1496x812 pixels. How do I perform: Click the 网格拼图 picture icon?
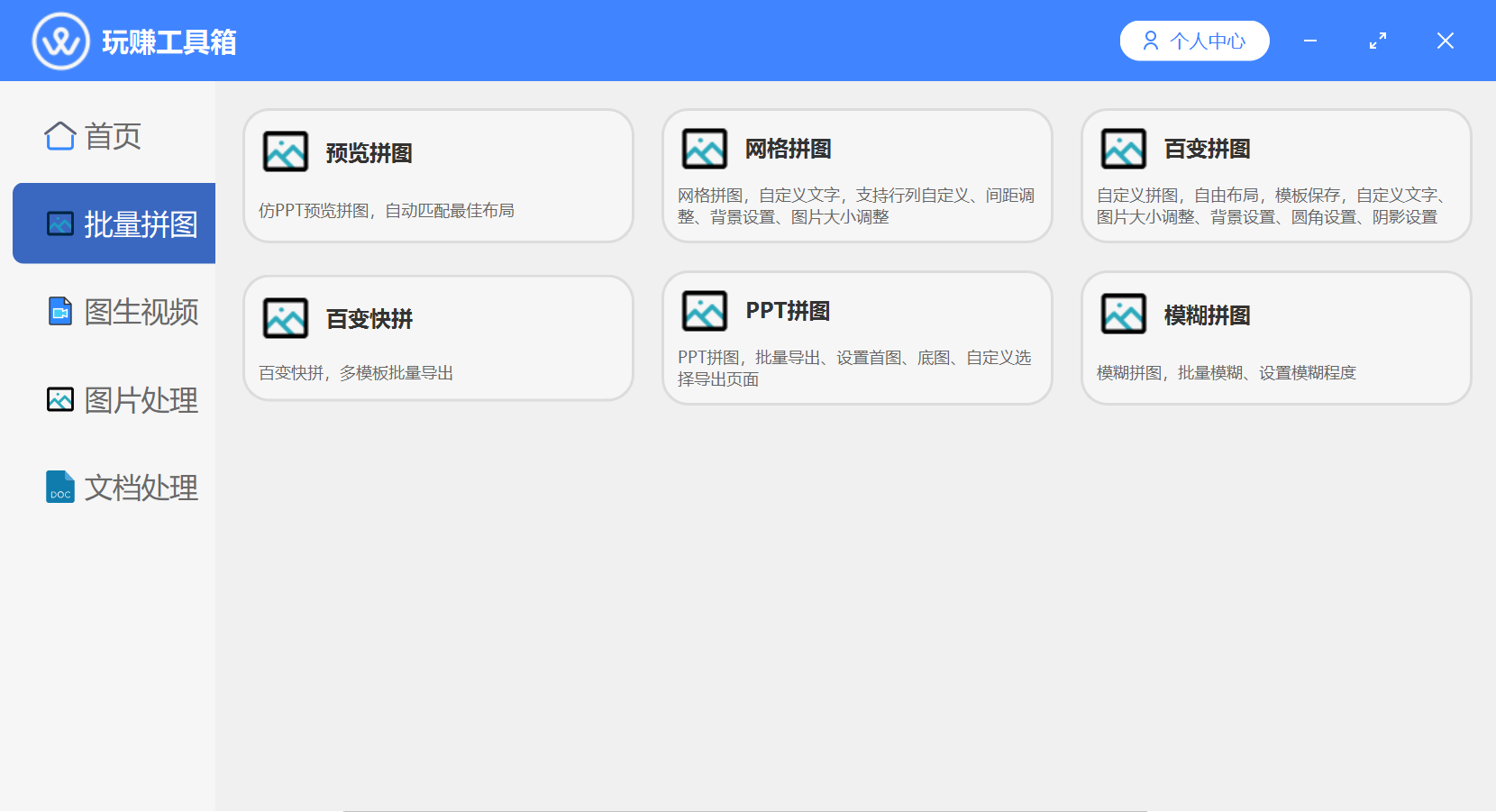[705, 149]
